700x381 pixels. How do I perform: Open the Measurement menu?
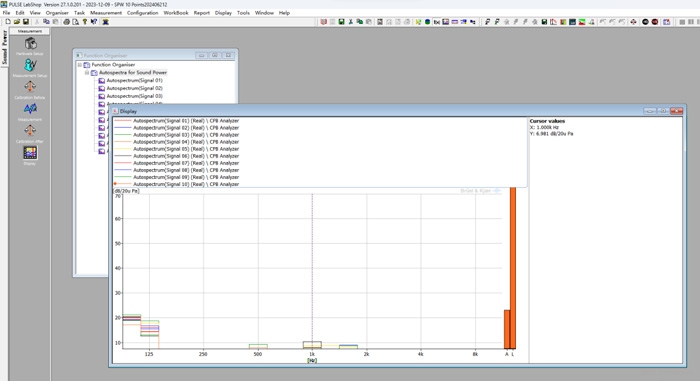[x=106, y=13]
